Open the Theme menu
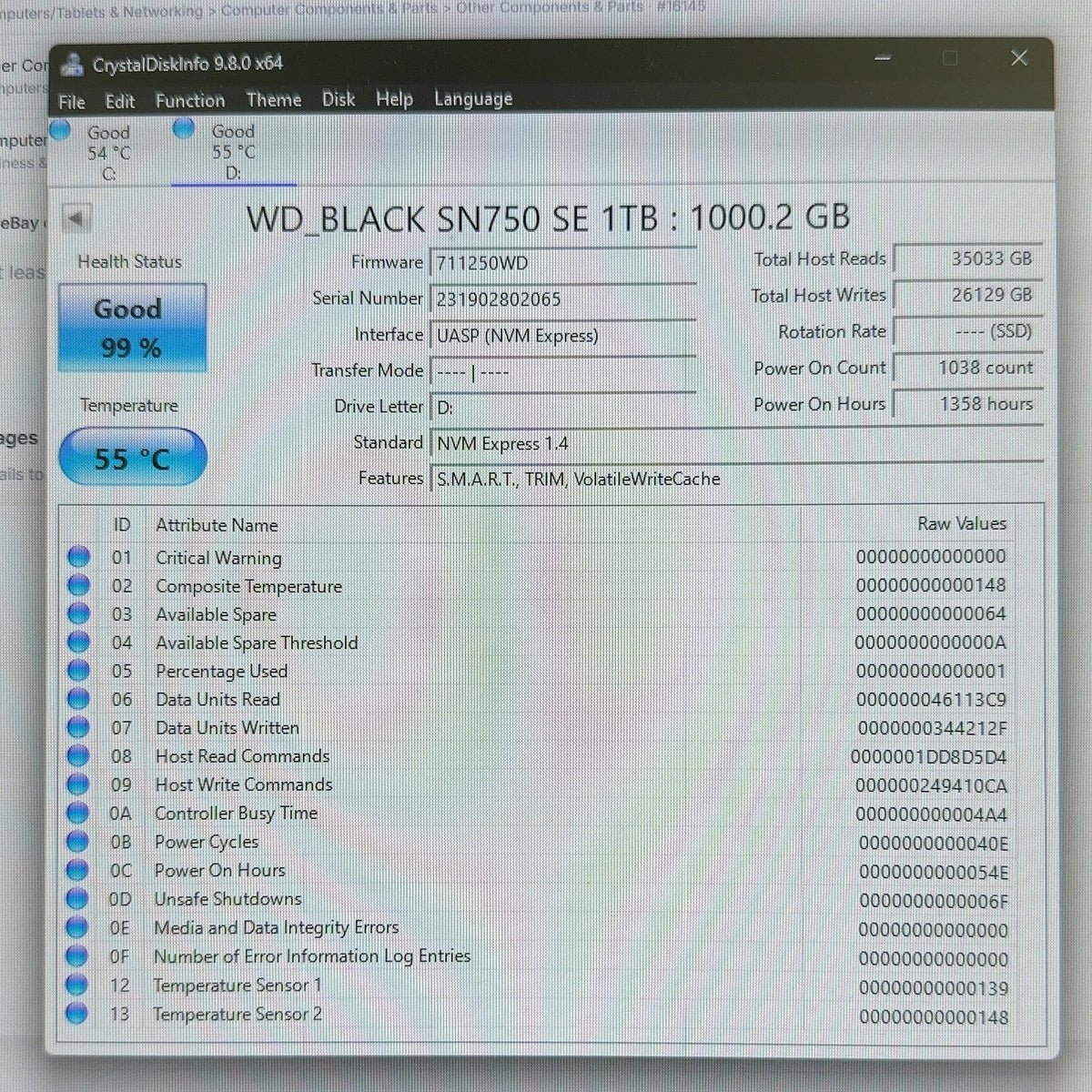 tap(274, 100)
